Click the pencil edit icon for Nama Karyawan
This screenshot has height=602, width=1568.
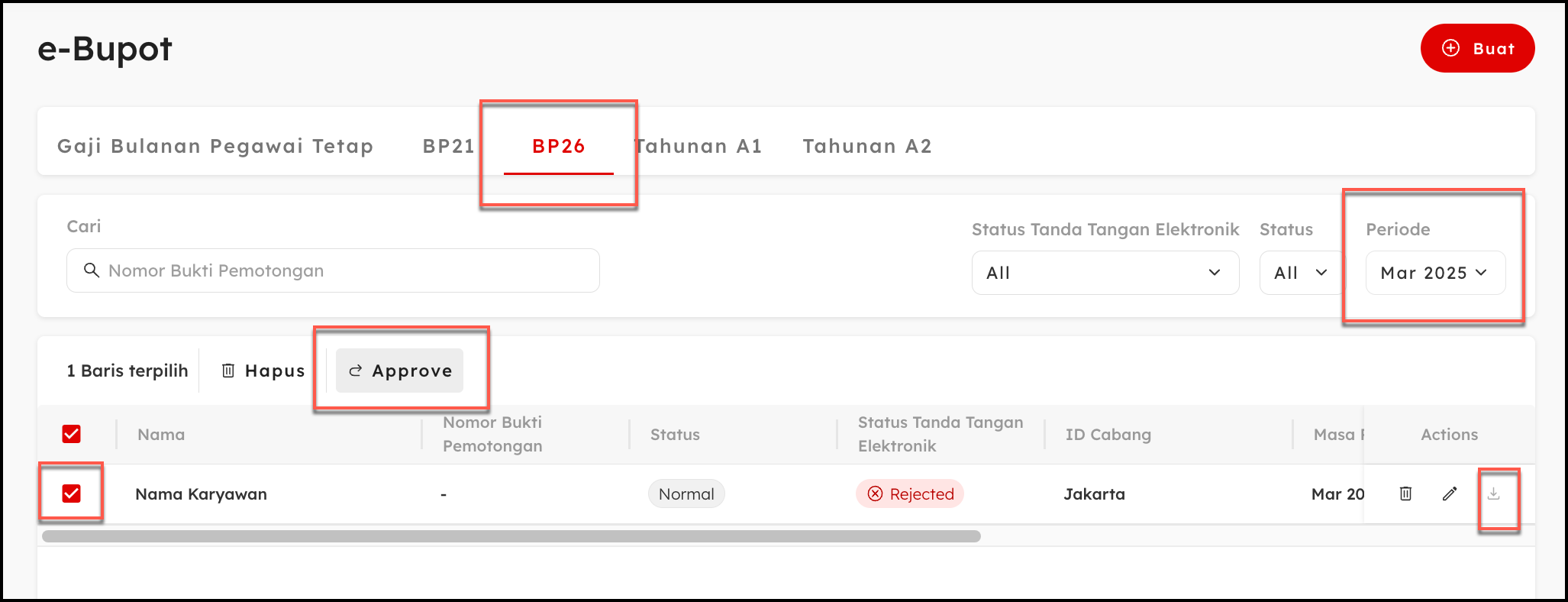[1450, 494]
